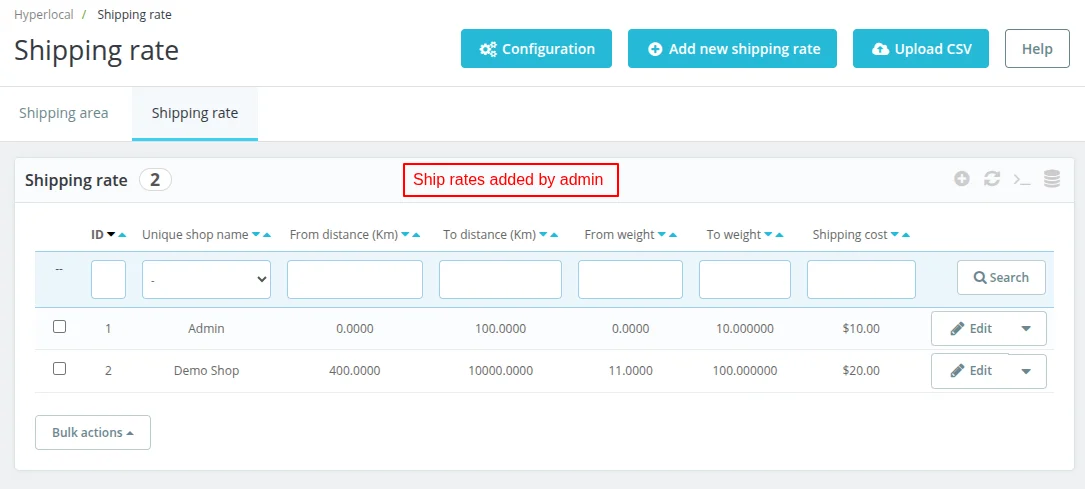Click the 10000.0000 to distance cell
Image resolution: width=1085 pixels, height=489 pixels.
tap(500, 371)
